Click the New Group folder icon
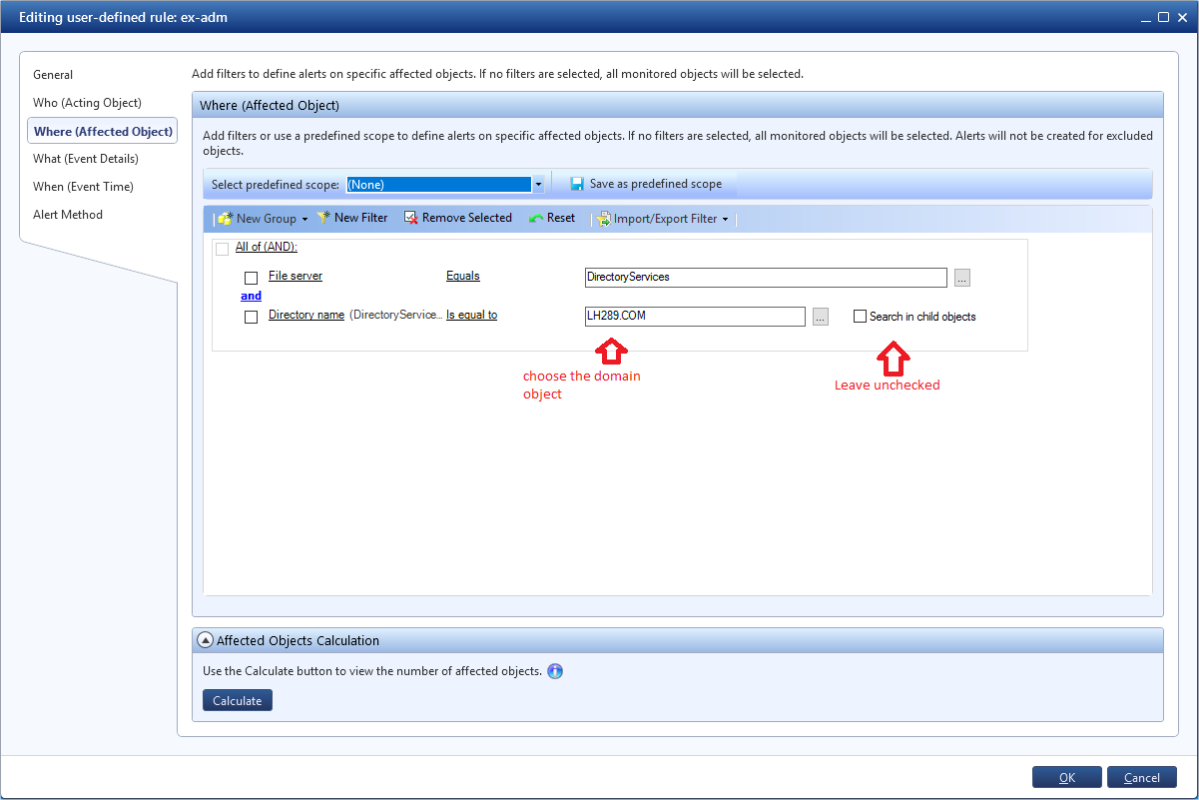Screen dimensions: 1199x800 click(x=225, y=219)
